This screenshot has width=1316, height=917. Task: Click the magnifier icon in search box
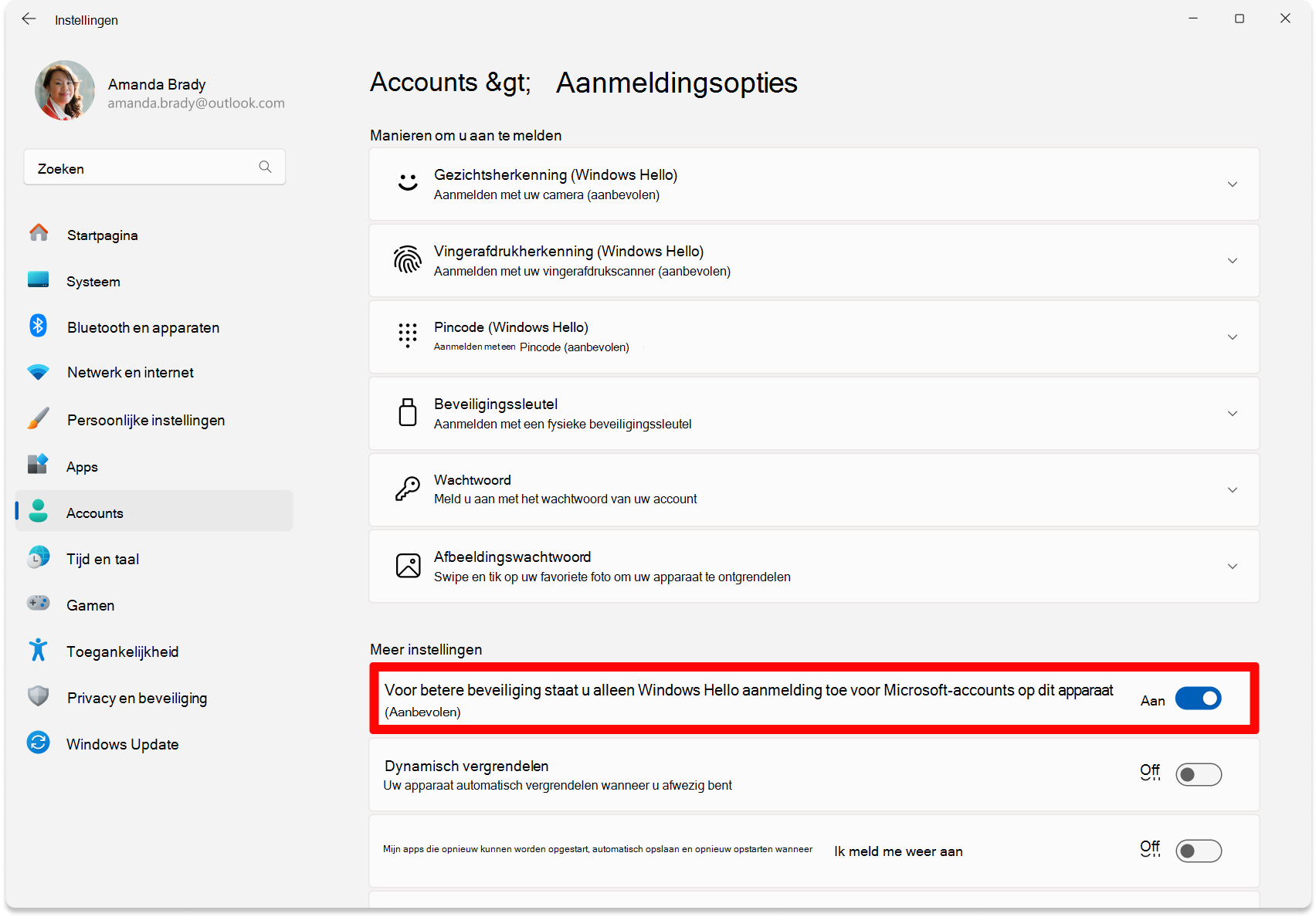click(265, 167)
